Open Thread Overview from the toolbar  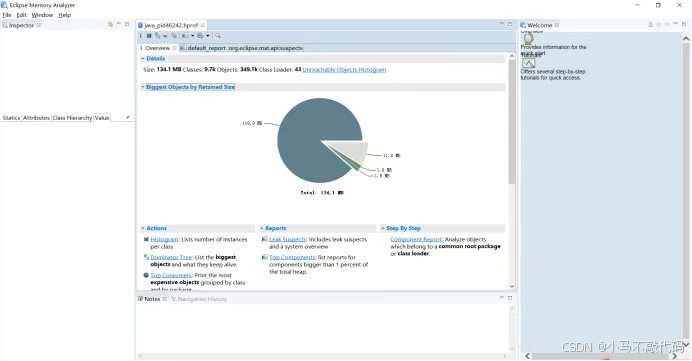174,36
